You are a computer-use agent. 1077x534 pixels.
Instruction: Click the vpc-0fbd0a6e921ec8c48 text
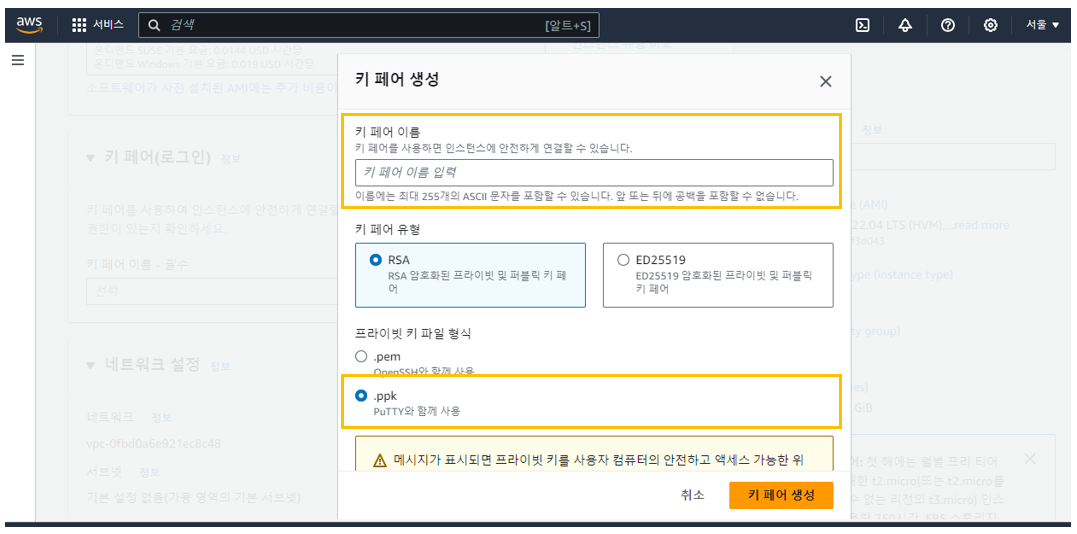tap(154, 443)
